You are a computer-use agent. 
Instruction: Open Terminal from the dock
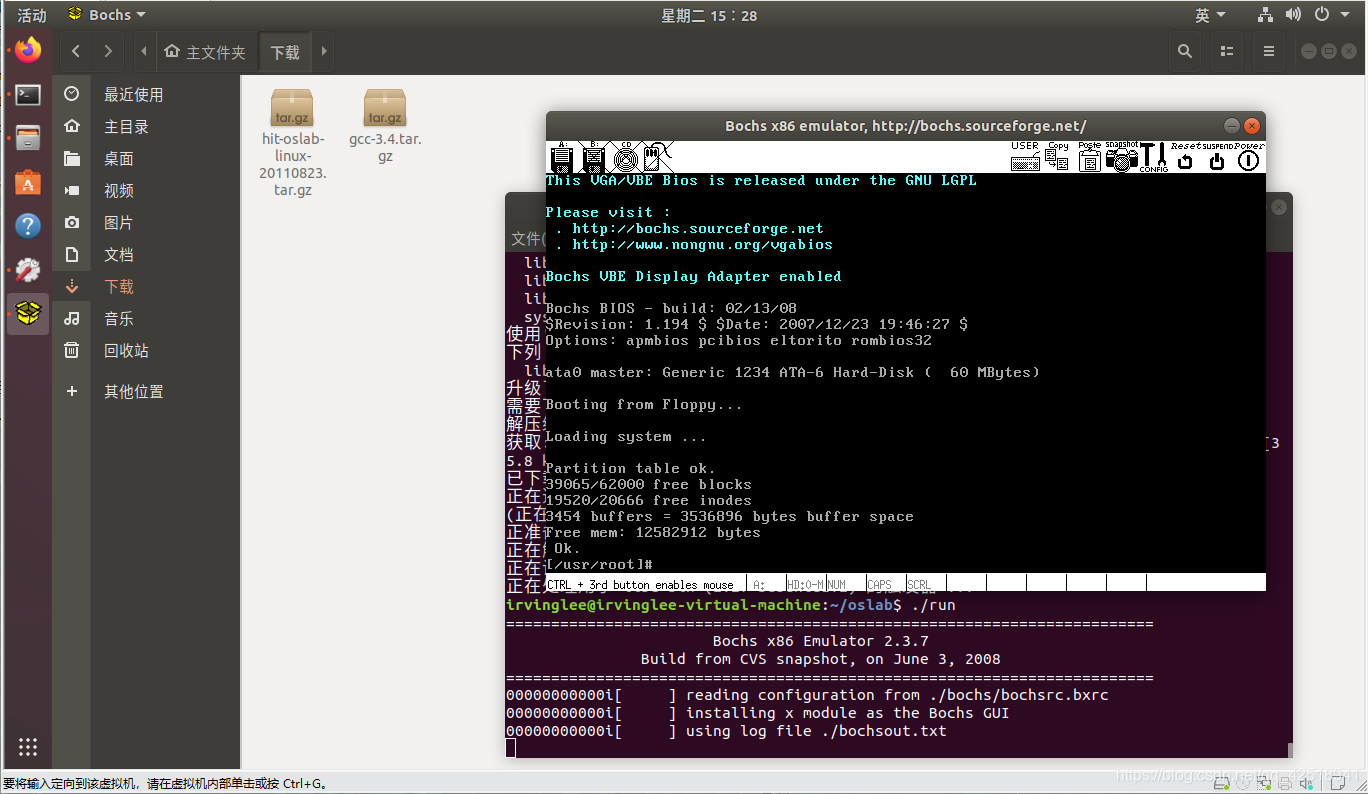[x=28, y=95]
